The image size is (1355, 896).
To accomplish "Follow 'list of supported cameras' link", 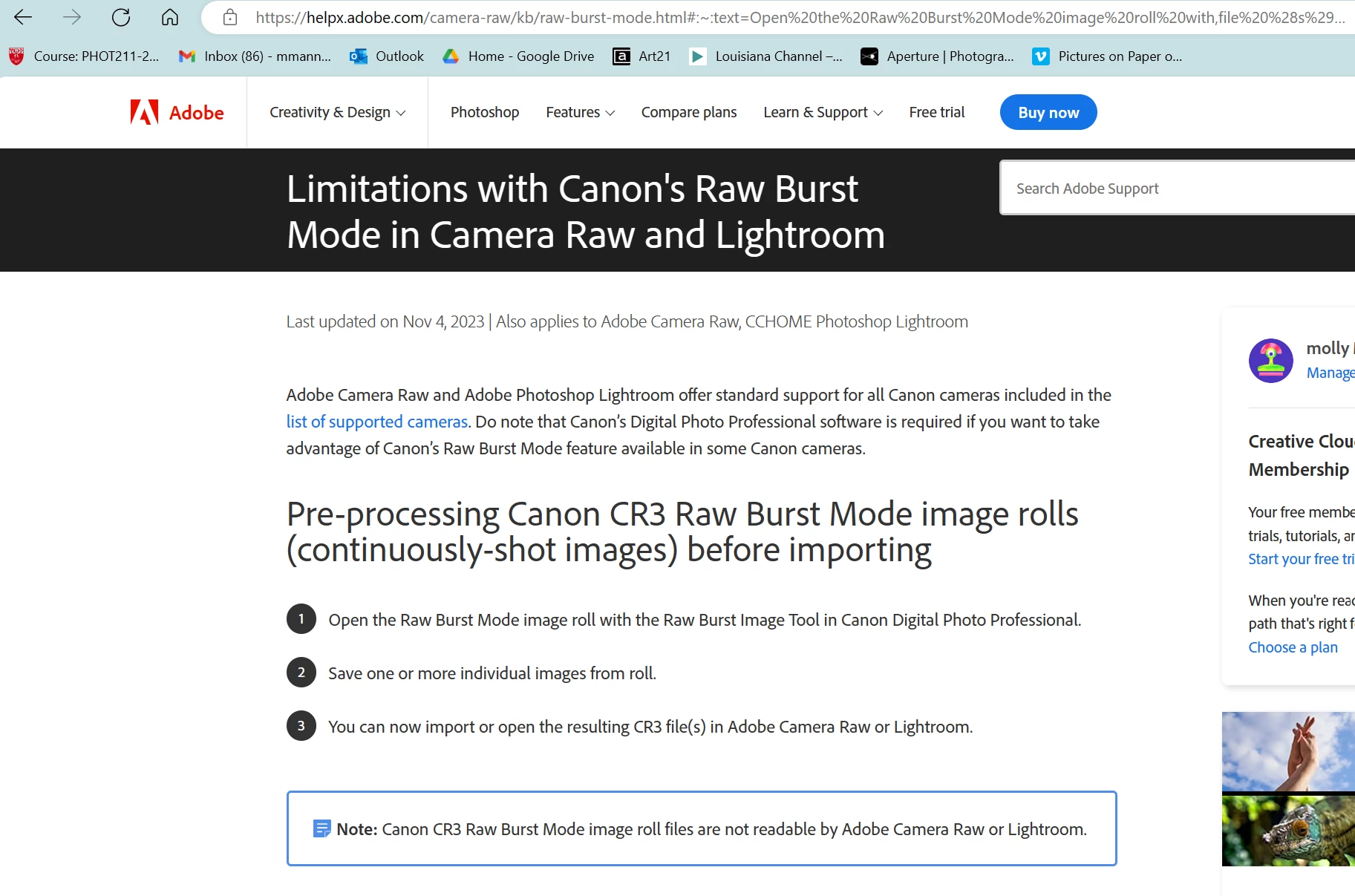I will [x=377, y=422].
